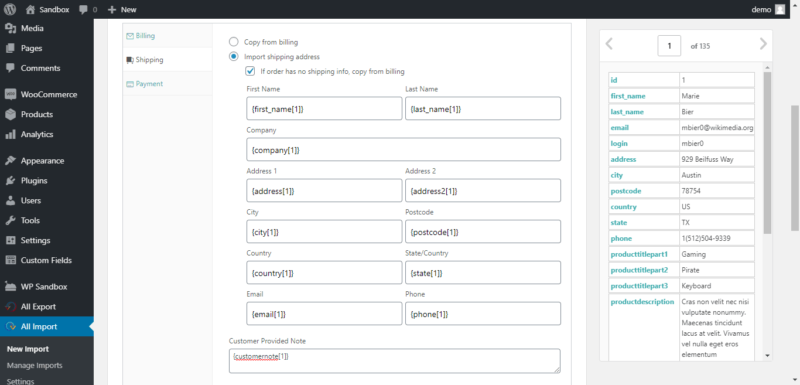Click the Last Name input field
This screenshot has height=385, width=800.
click(483, 109)
